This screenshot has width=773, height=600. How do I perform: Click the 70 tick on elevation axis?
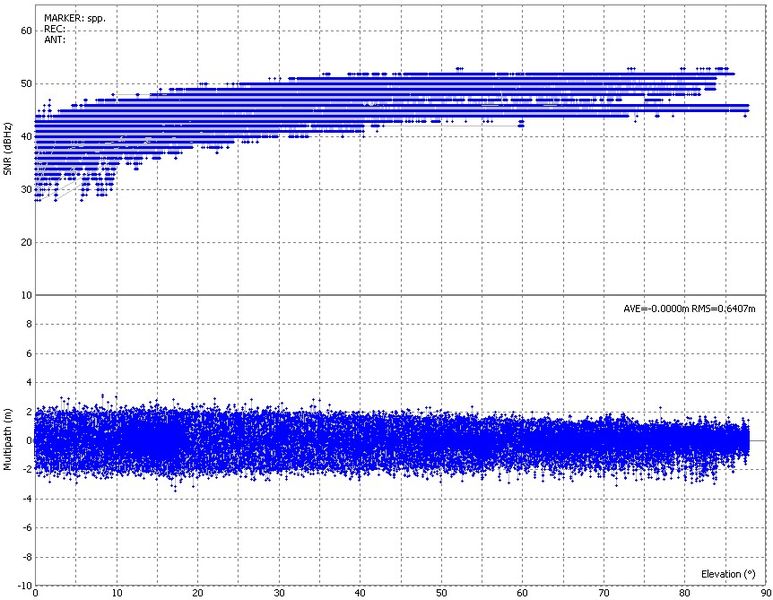point(603,593)
